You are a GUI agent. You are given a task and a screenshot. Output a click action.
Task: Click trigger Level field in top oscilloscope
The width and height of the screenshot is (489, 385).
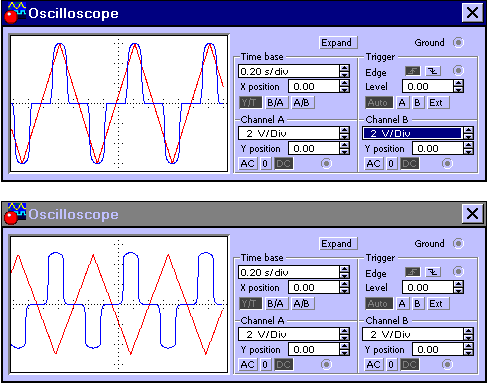click(428, 87)
